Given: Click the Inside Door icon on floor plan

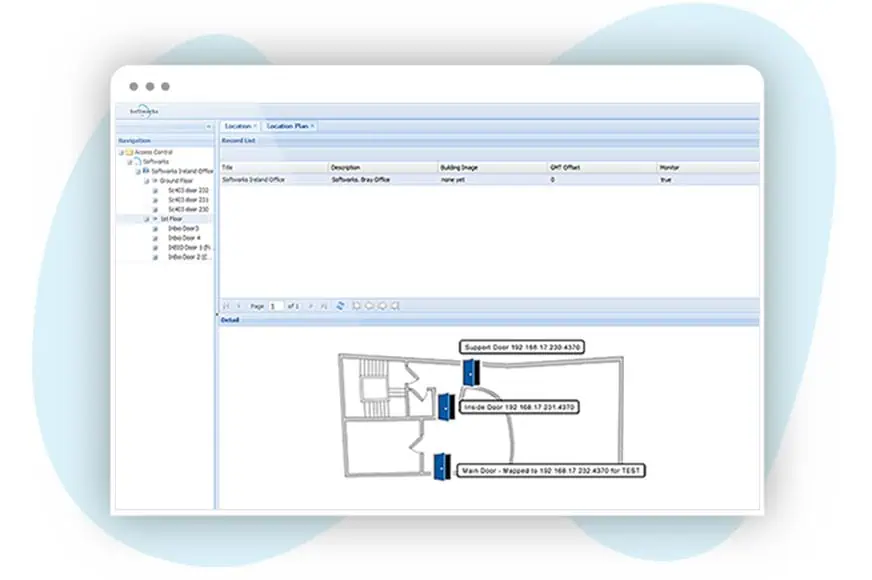Looking at the screenshot, I should coord(446,407).
